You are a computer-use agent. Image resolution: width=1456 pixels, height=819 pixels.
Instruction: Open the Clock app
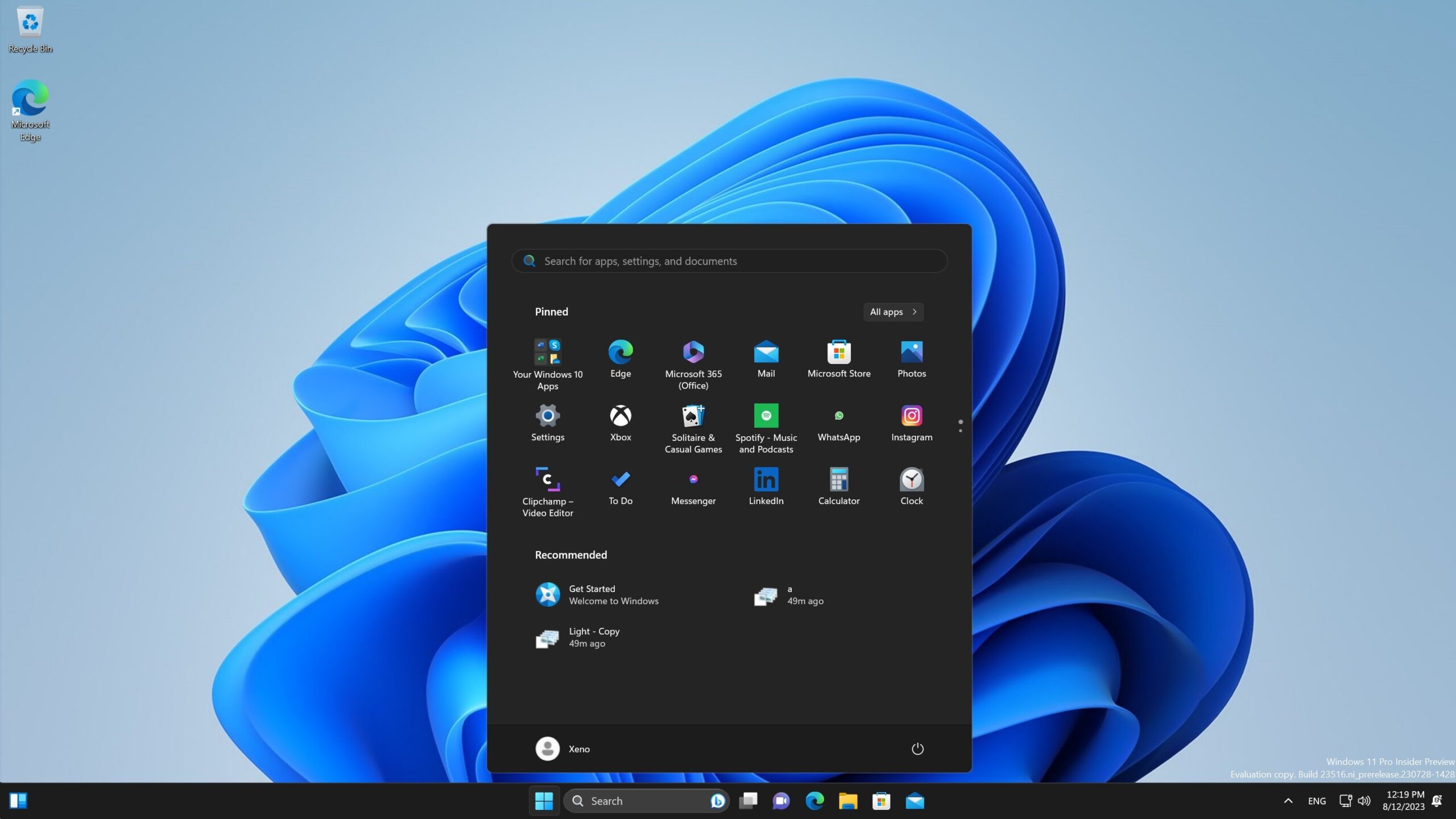tap(912, 486)
